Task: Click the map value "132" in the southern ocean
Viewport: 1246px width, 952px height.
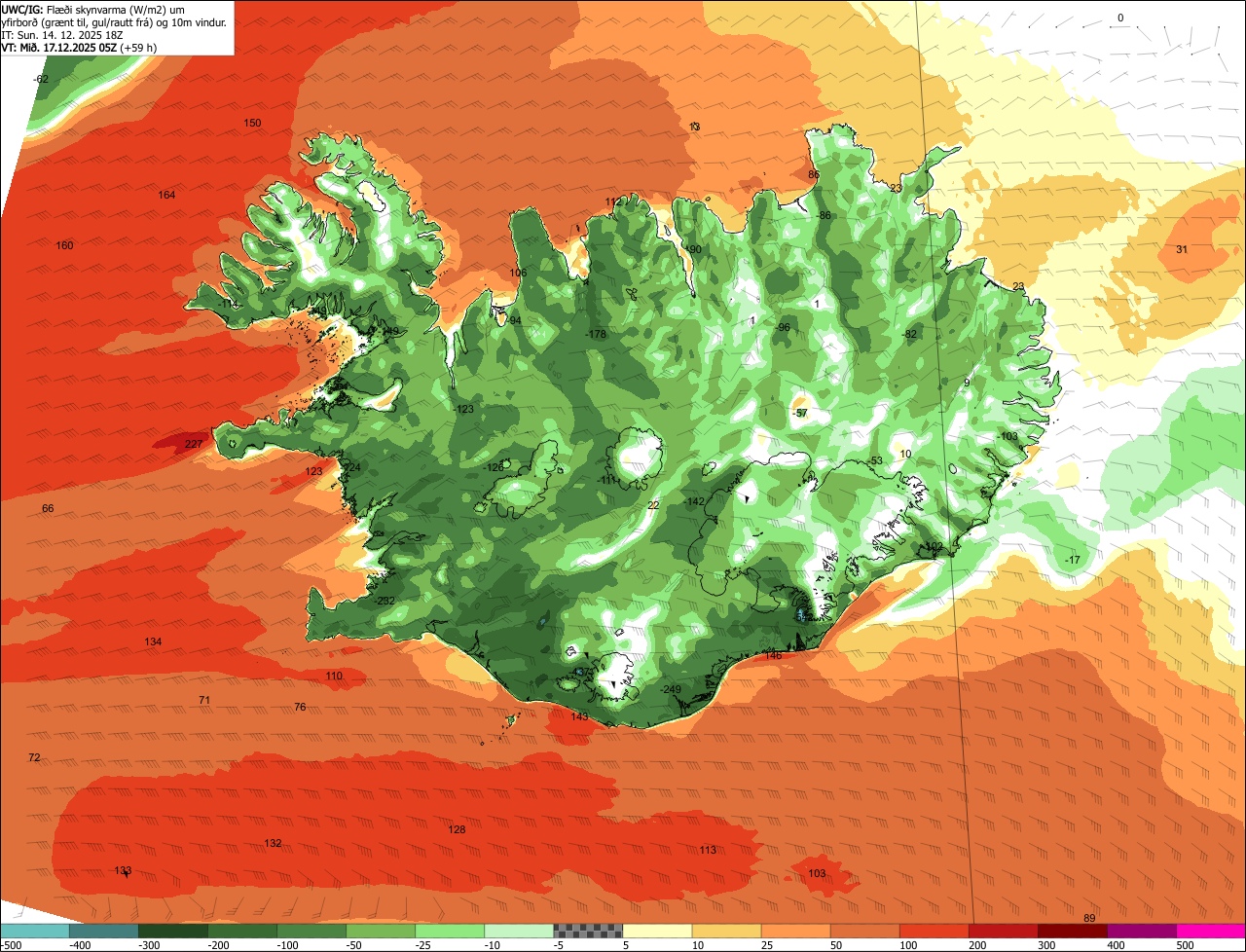Action: pos(273,843)
